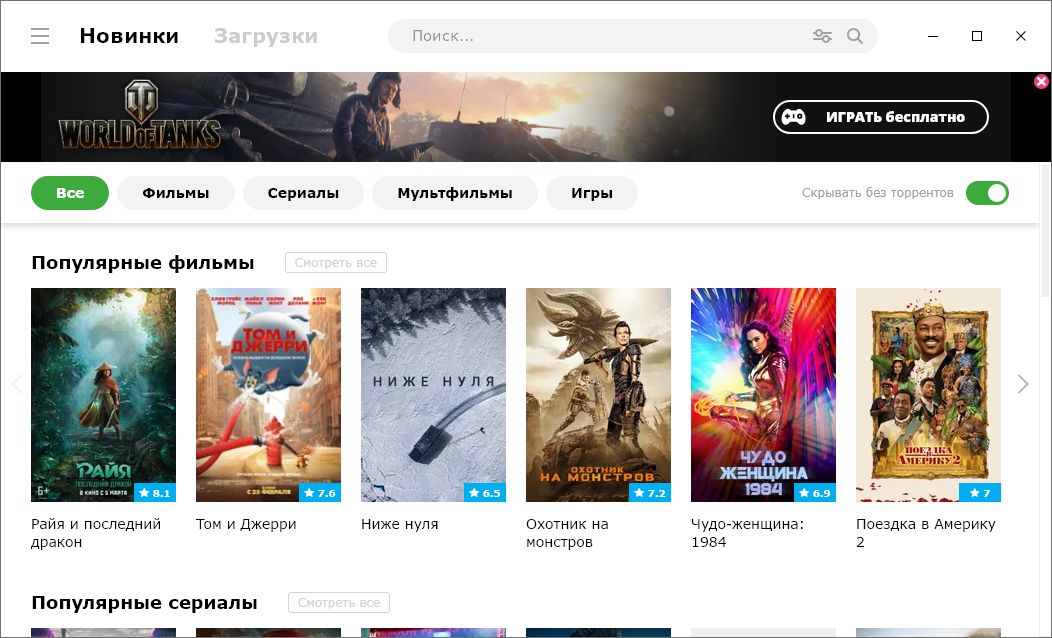Minimize the application window

pos(933,36)
